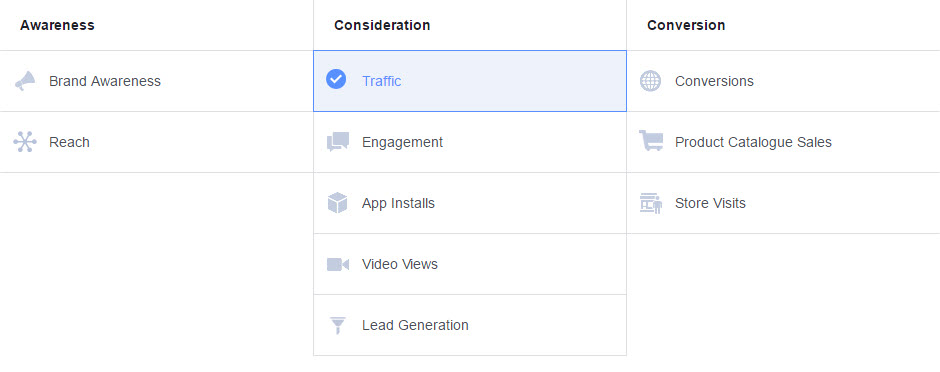Select the Store Visits label
940x372 pixels.
(x=710, y=203)
